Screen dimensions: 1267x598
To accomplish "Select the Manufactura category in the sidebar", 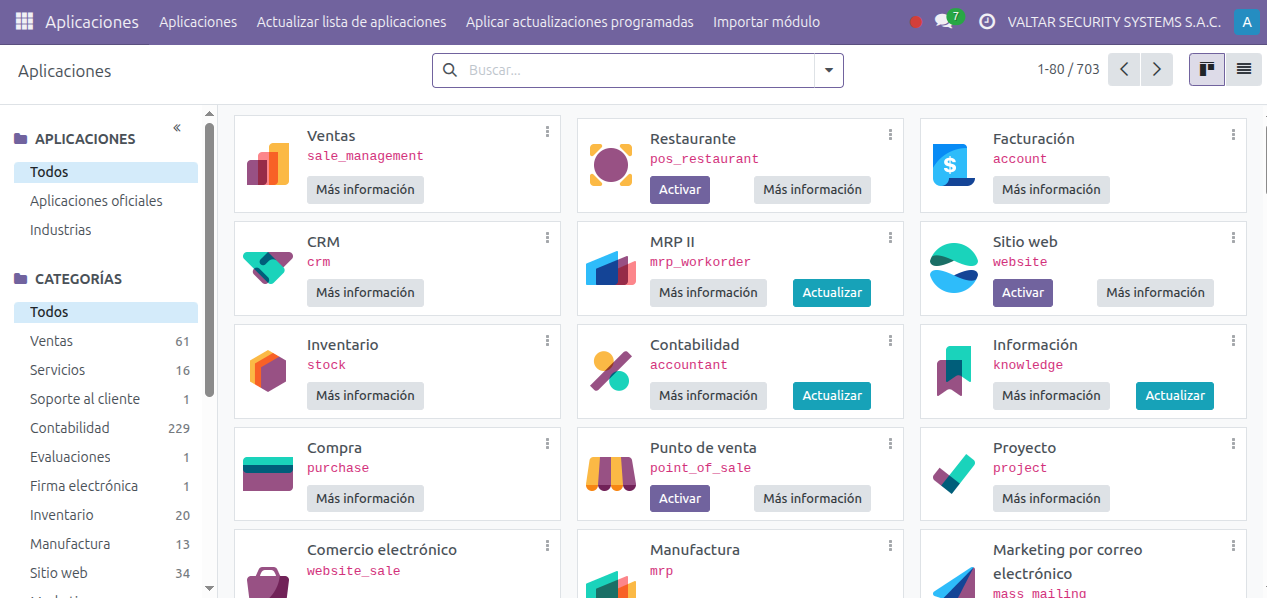I will [x=105, y=544].
